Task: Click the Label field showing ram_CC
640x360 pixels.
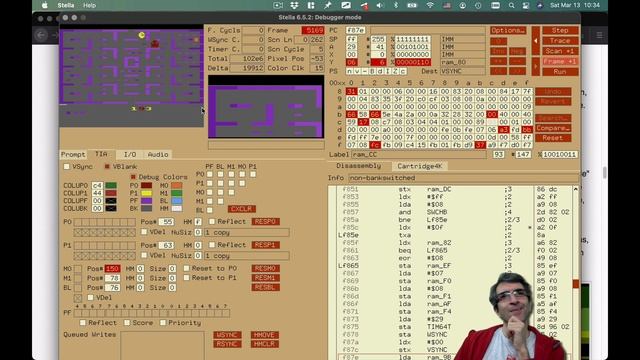Action: (418, 155)
